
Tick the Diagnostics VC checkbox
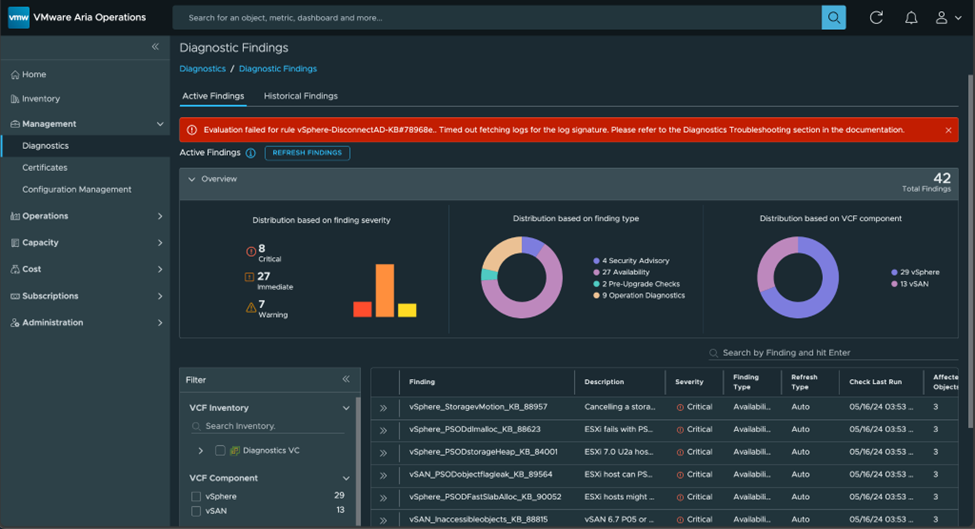(x=220, y=451)
